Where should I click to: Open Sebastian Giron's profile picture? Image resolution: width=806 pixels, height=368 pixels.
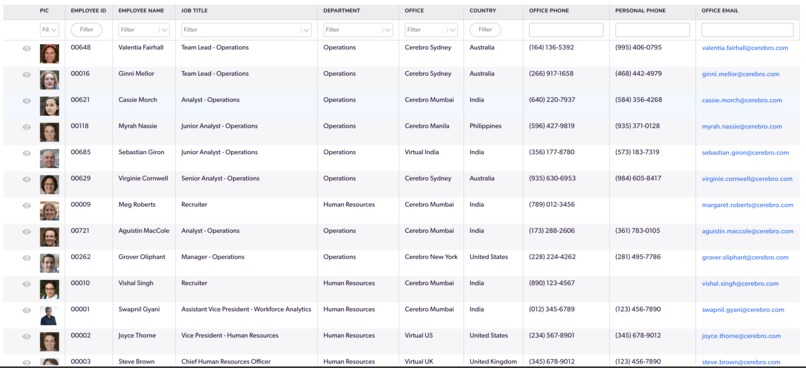49,158
